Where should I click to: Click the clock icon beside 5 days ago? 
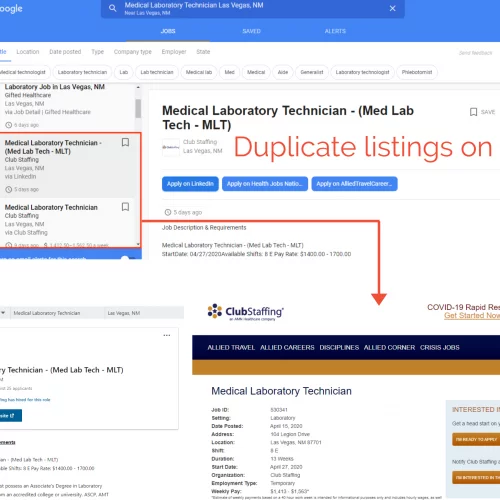168,212
